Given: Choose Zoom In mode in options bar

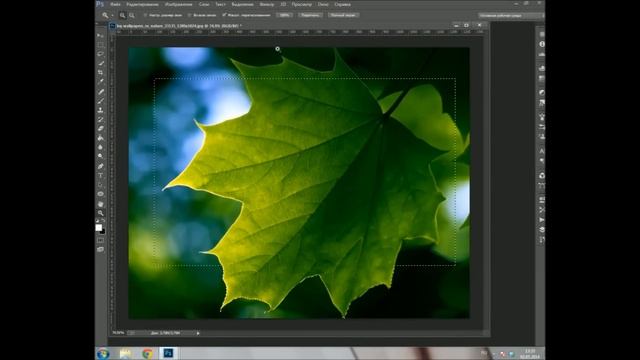Looking at the screenshot, I should [122, 15].
